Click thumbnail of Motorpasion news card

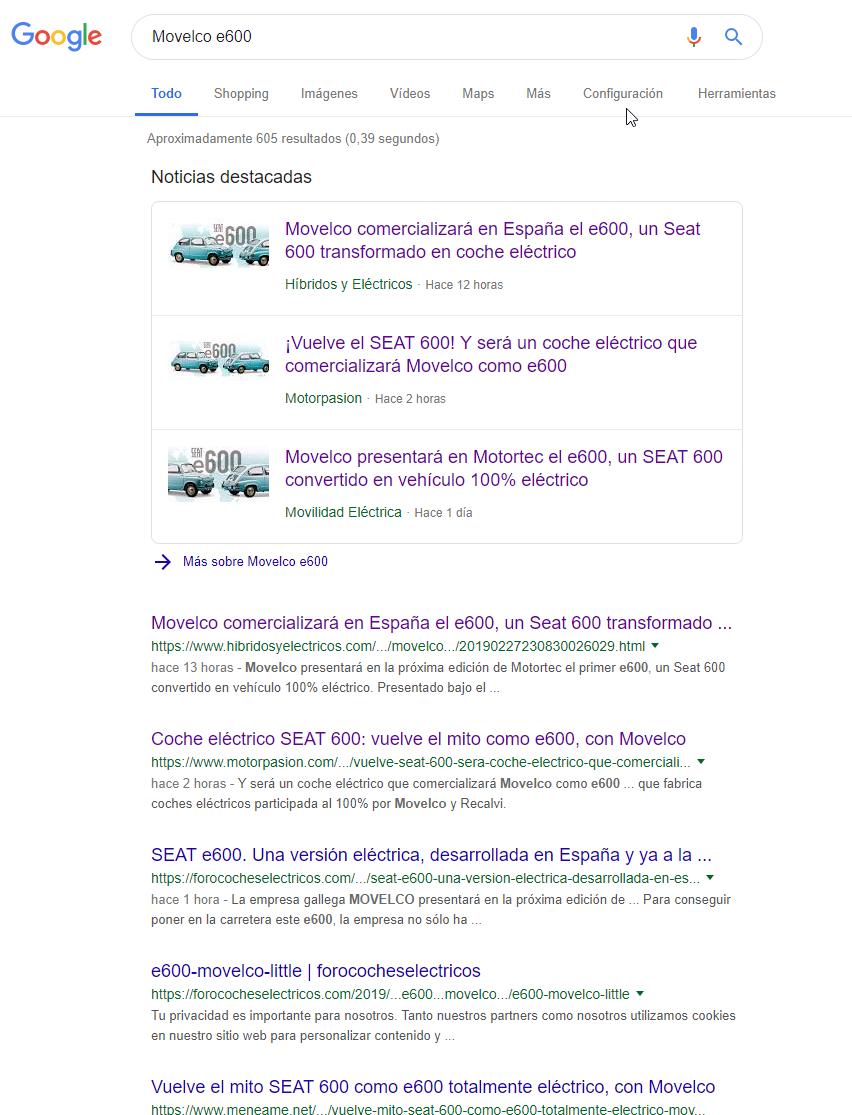[219, 359]
